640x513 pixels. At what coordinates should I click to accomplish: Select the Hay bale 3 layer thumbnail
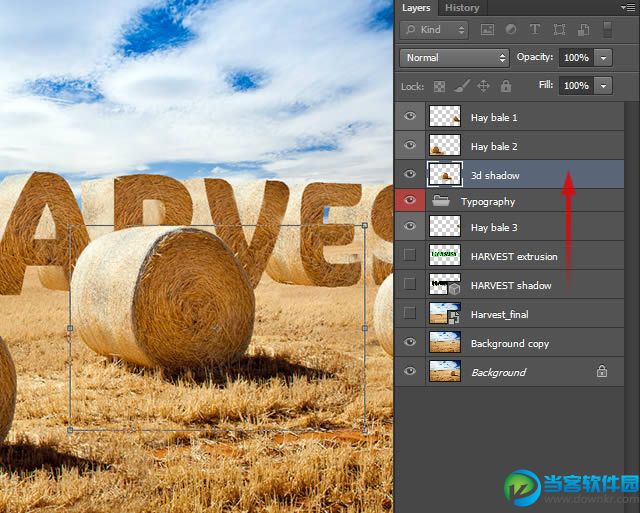tap(445, 227)
